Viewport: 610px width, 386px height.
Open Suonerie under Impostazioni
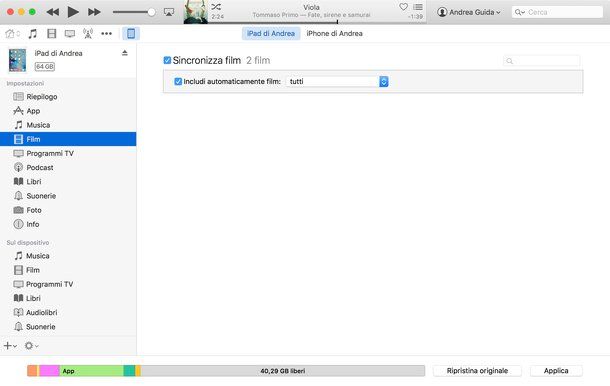[x=68, y=196]
